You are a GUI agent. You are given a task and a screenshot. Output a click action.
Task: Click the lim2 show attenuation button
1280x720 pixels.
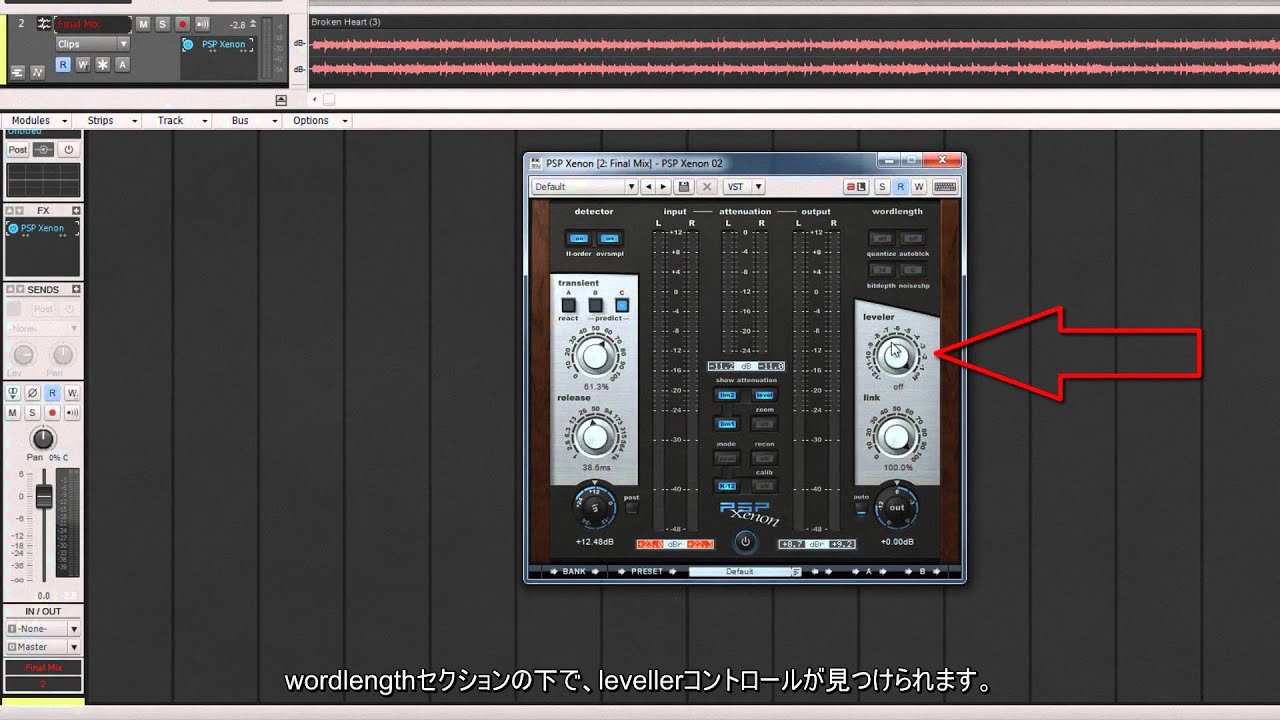[x=727, y=395]
